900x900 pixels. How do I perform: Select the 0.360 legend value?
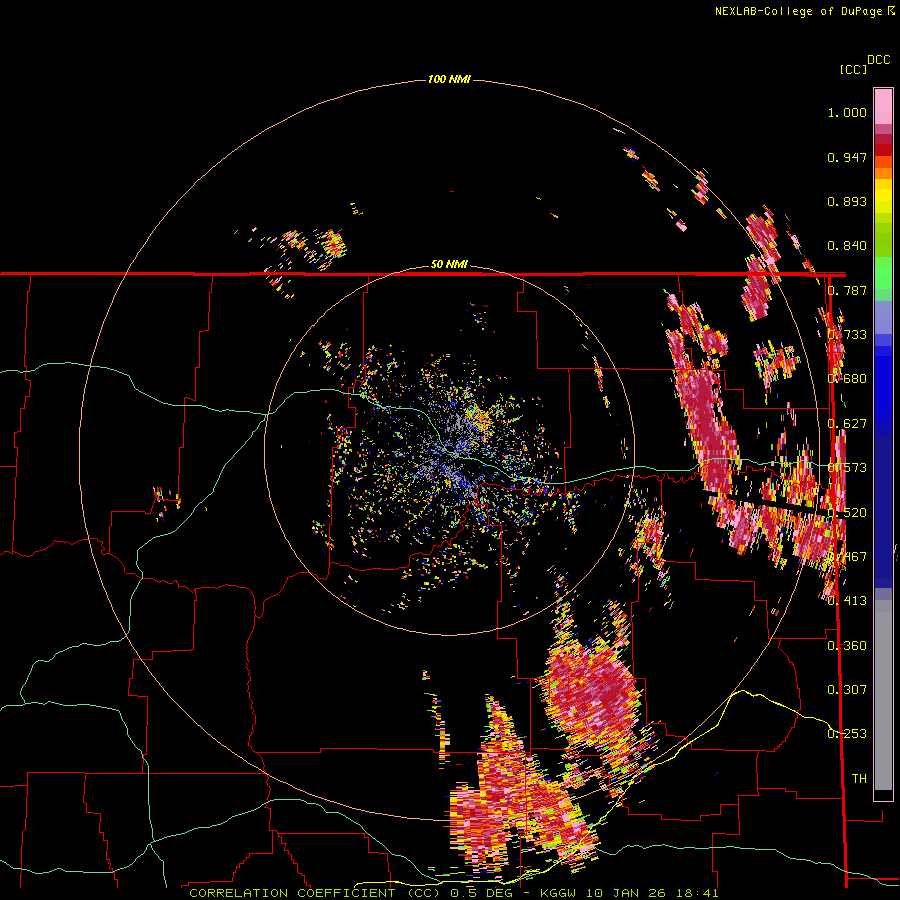click(847, 646)
